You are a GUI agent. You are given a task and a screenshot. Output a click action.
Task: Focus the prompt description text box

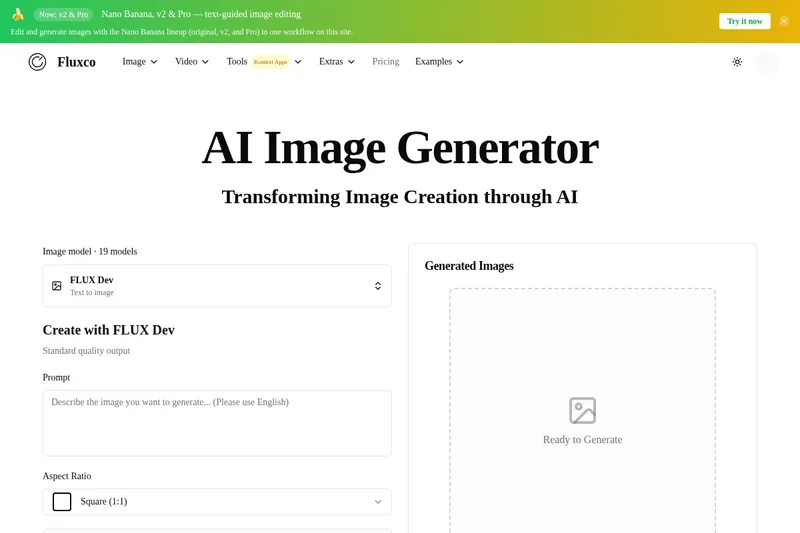[x=217, y=423]
